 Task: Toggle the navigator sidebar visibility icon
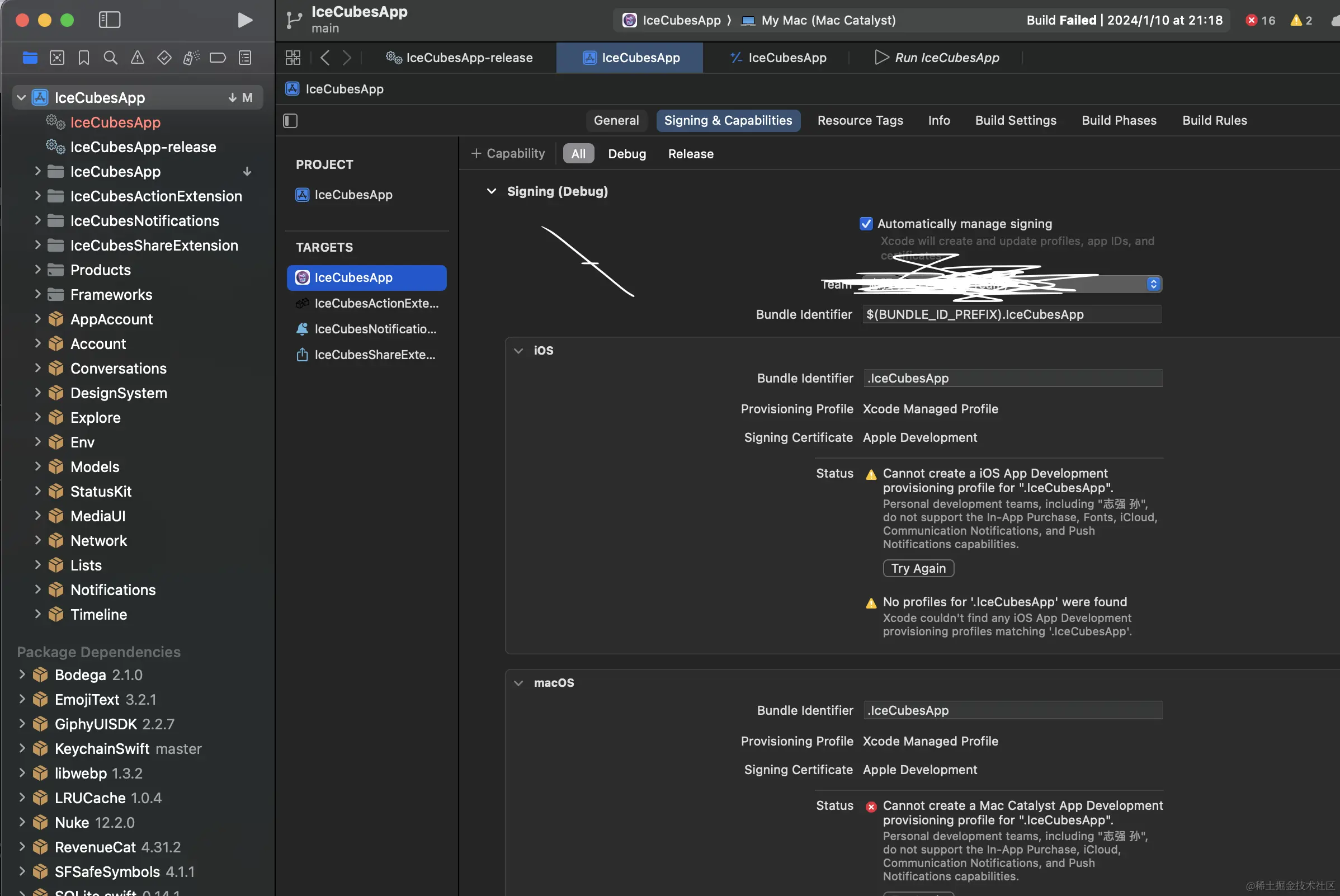(110, 20)
